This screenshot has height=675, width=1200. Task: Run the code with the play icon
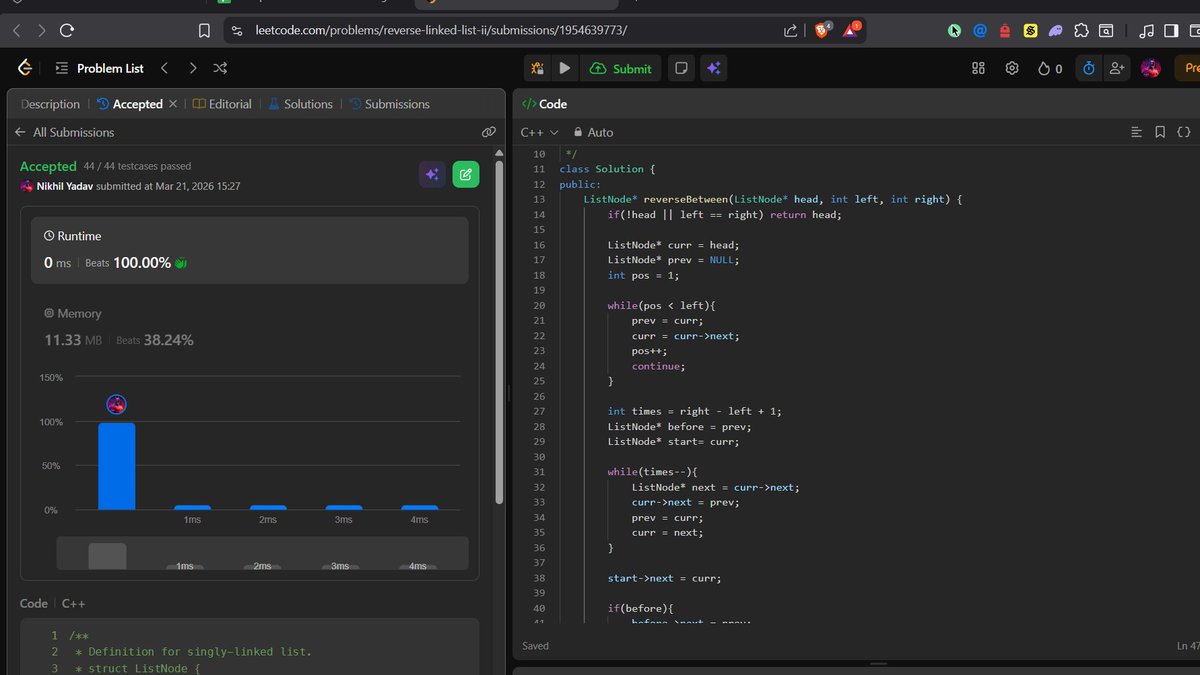(x=565, y=68)
